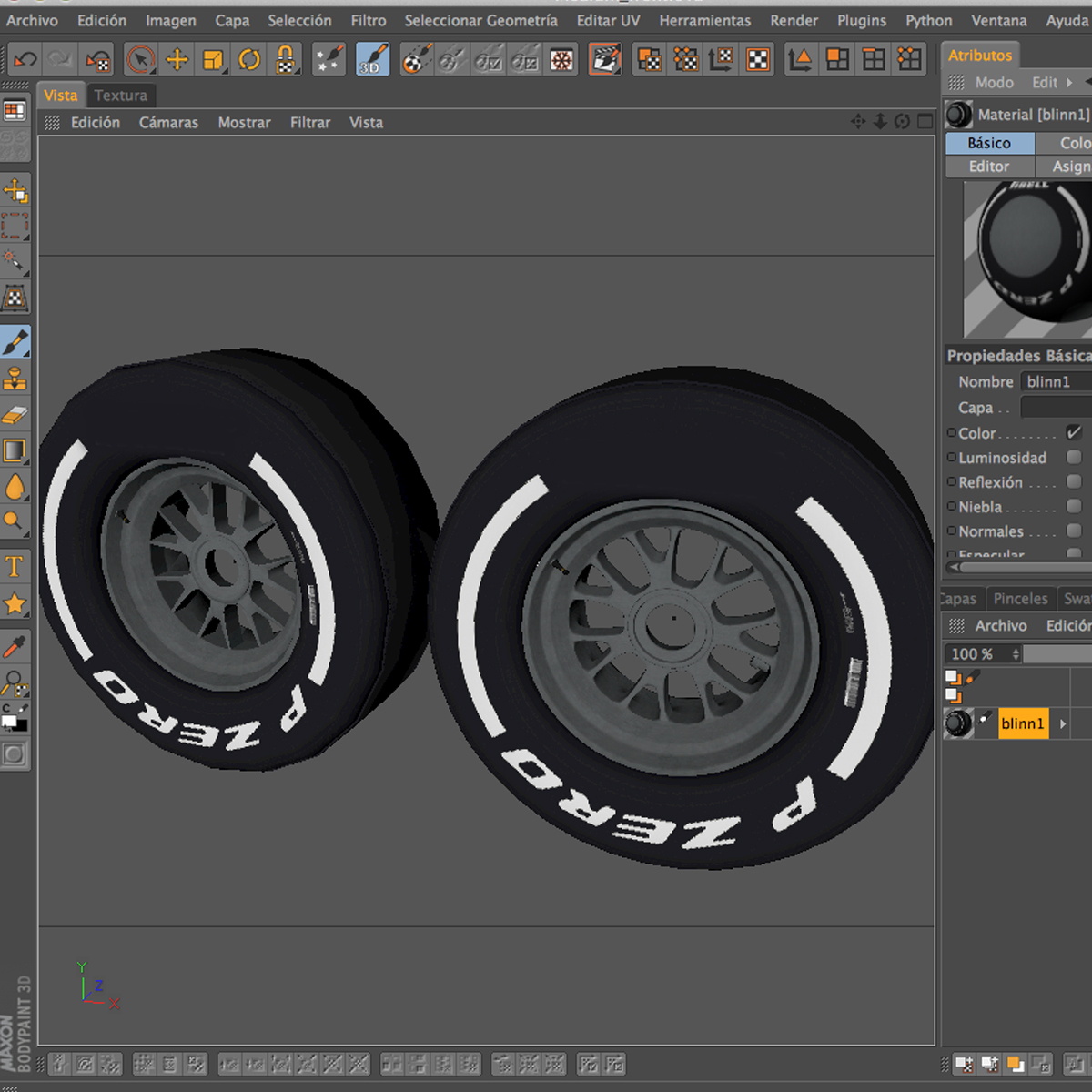The image size is (1092, 1092).
Task: Select the Eraser tool
Action: pyautogui.click(x=15, y=415)
